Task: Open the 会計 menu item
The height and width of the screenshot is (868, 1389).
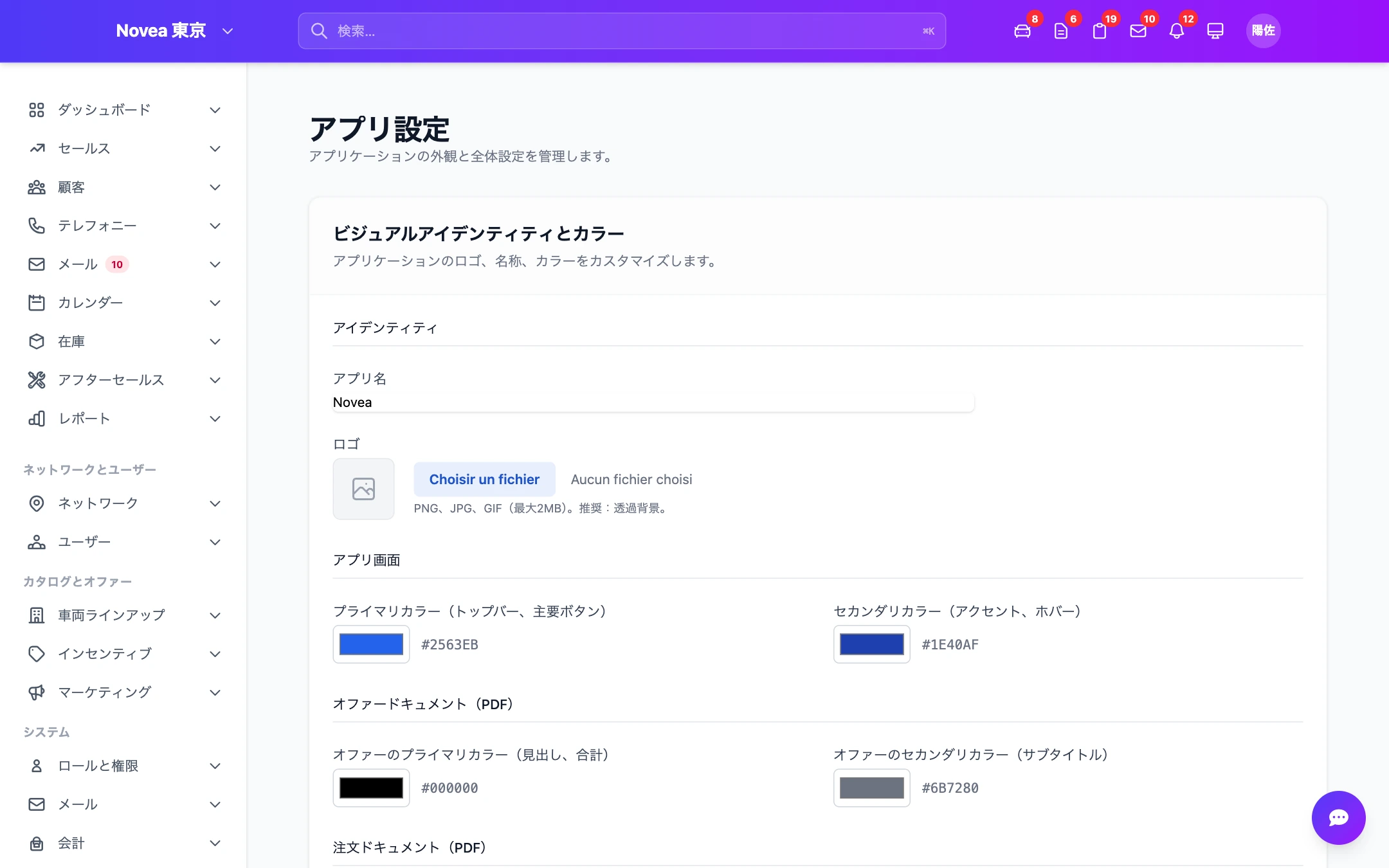Action: (x=123, y=843)
